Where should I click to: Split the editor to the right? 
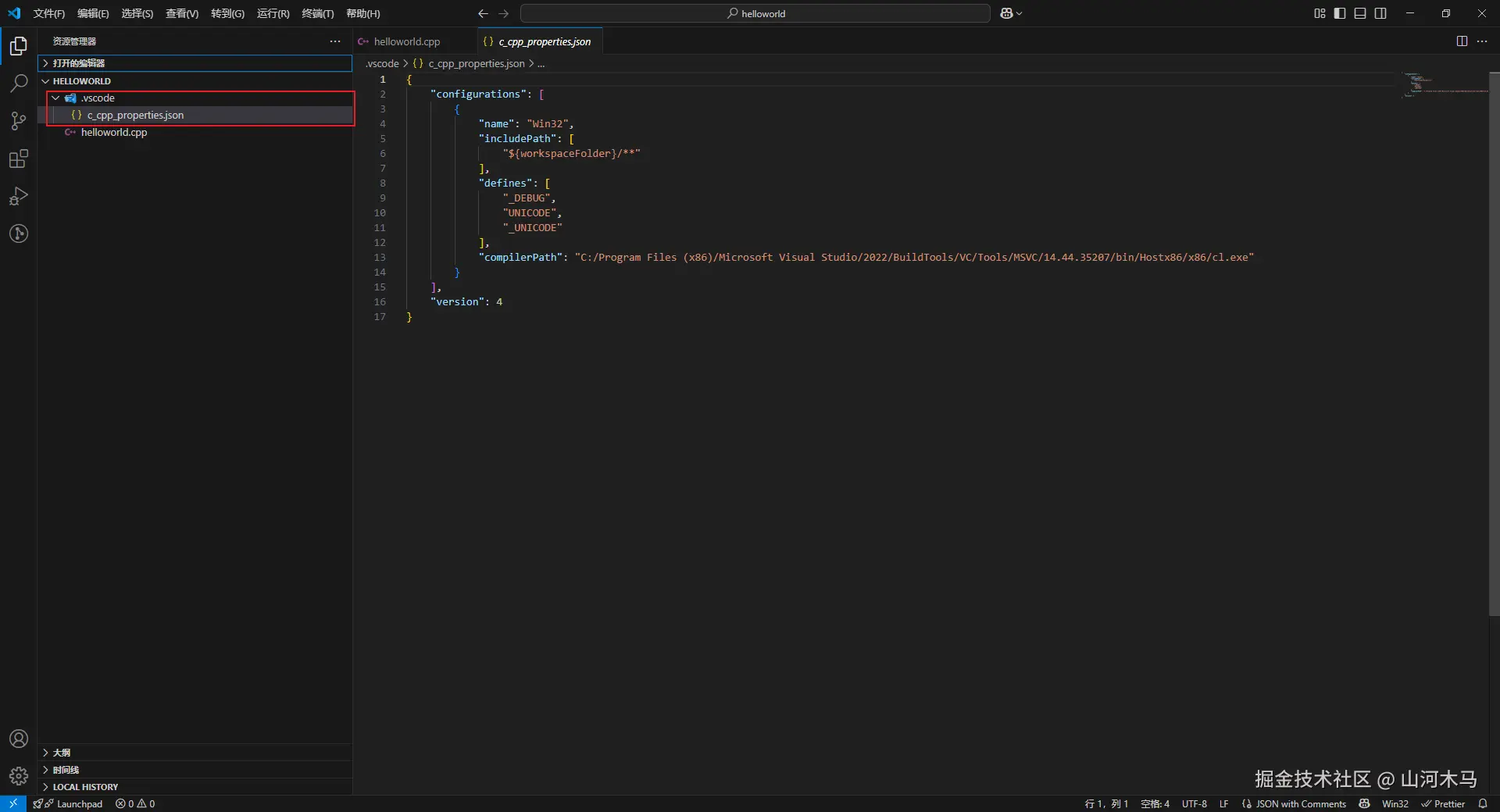(x=1462, y=41)
